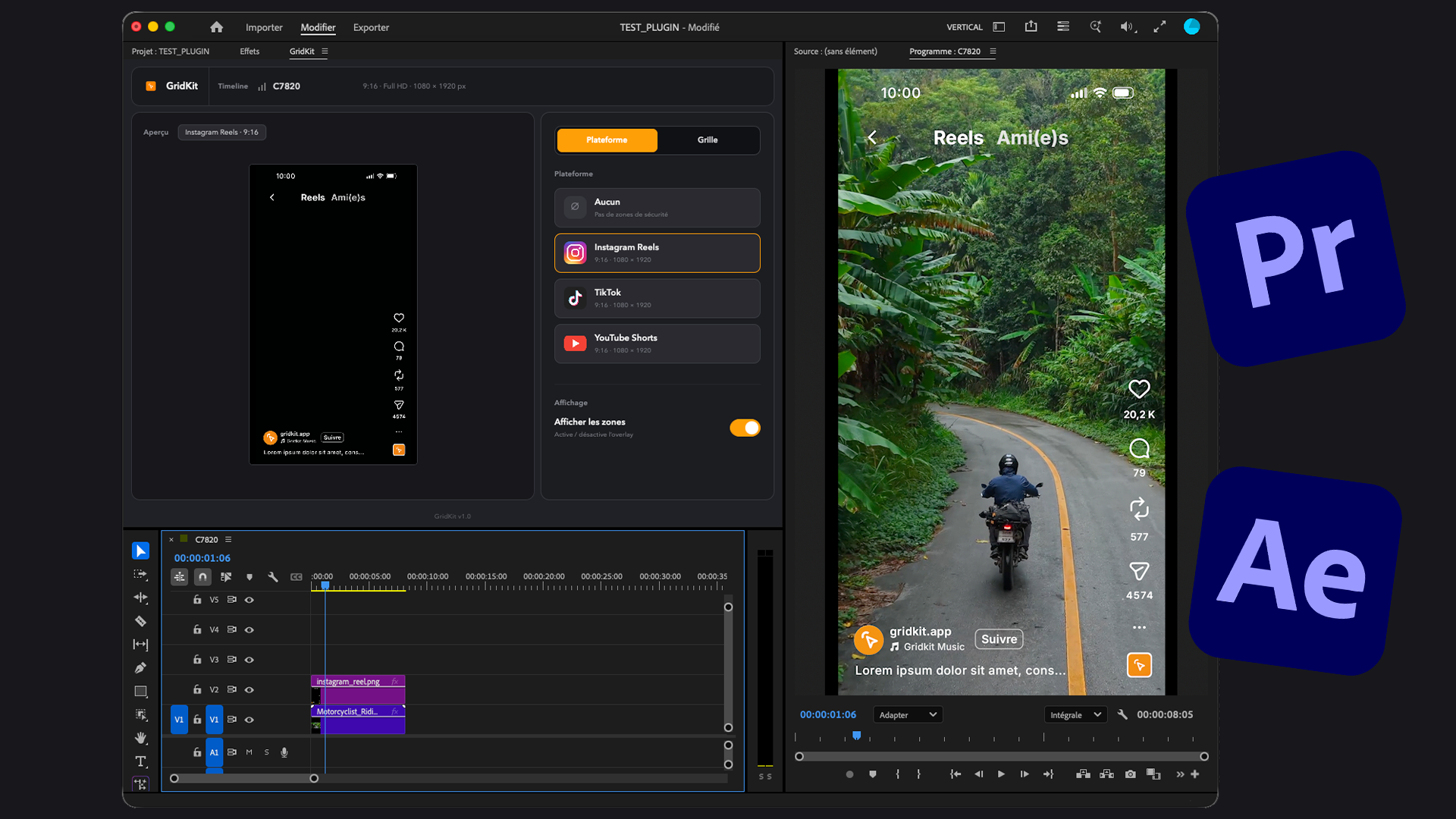Open the C7820 timeline panel menu
1456x819 pixels.
tap(228, 540)
